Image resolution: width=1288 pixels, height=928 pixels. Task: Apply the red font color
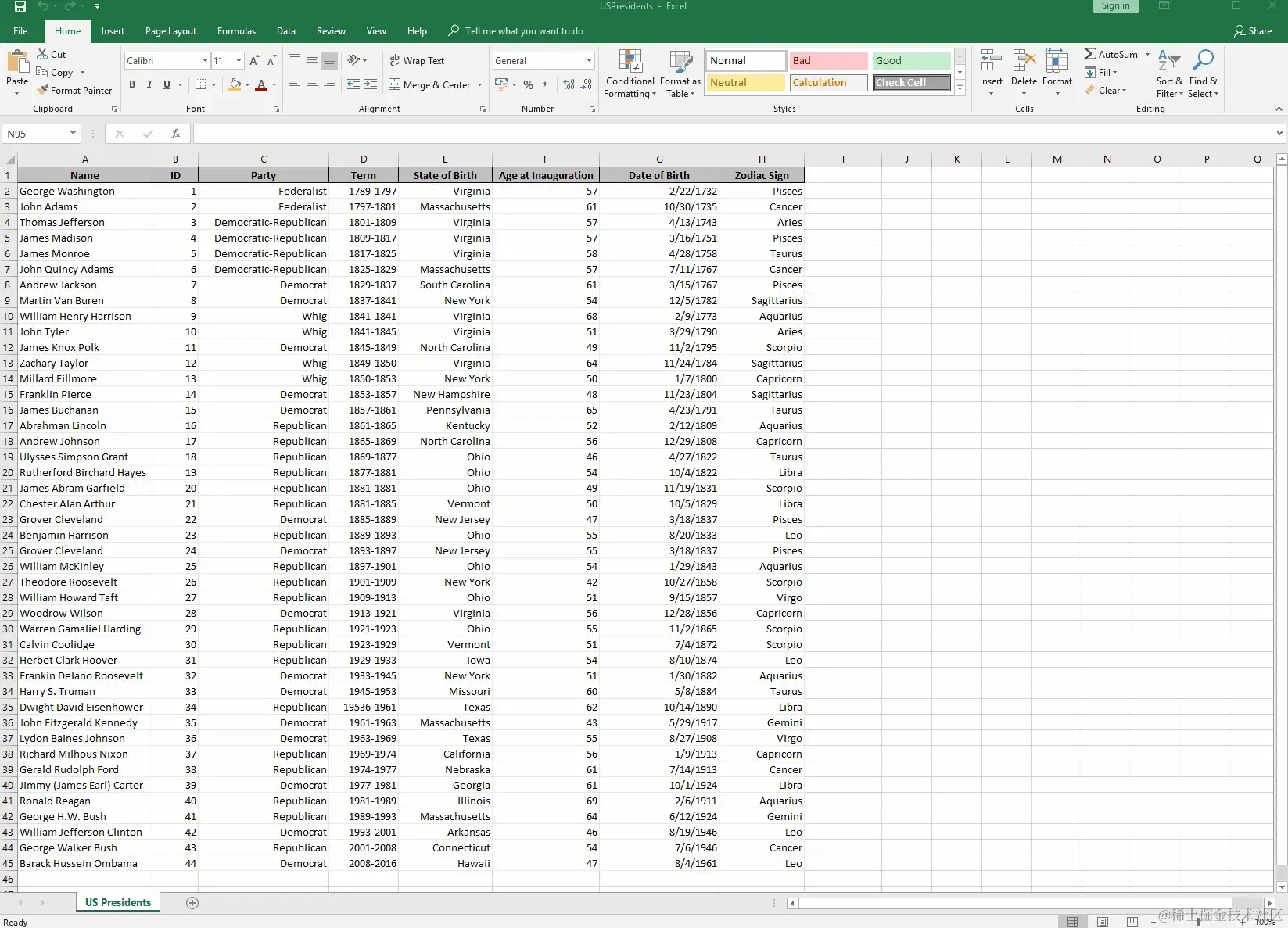coord(262,84)
